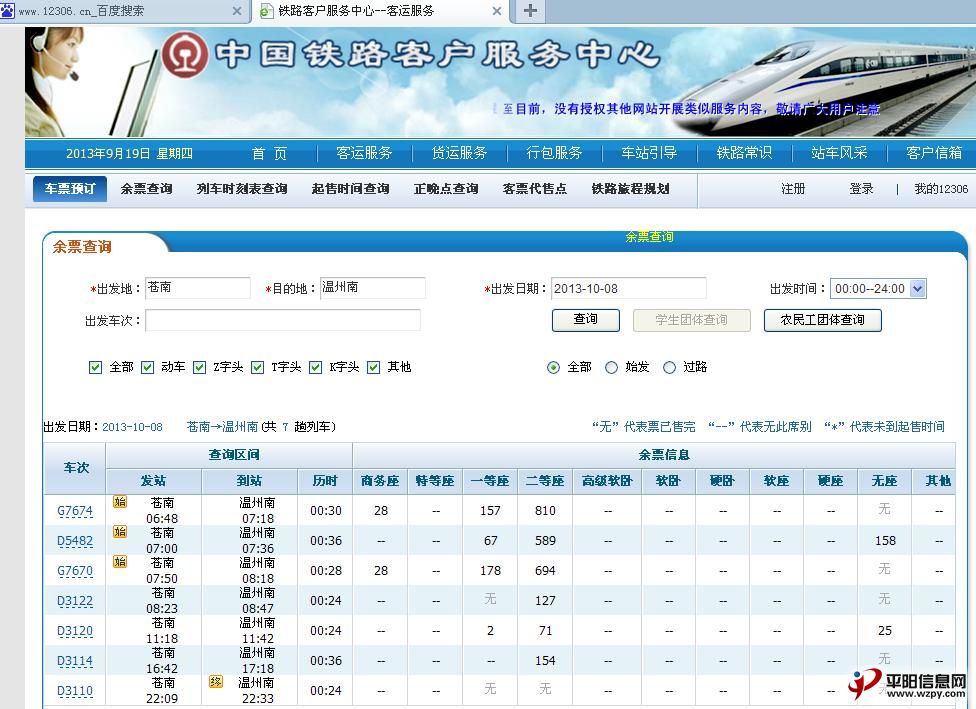This screenshot has height=709, width=976.
Task: Click the 查询 button
Action: point(586,320)
